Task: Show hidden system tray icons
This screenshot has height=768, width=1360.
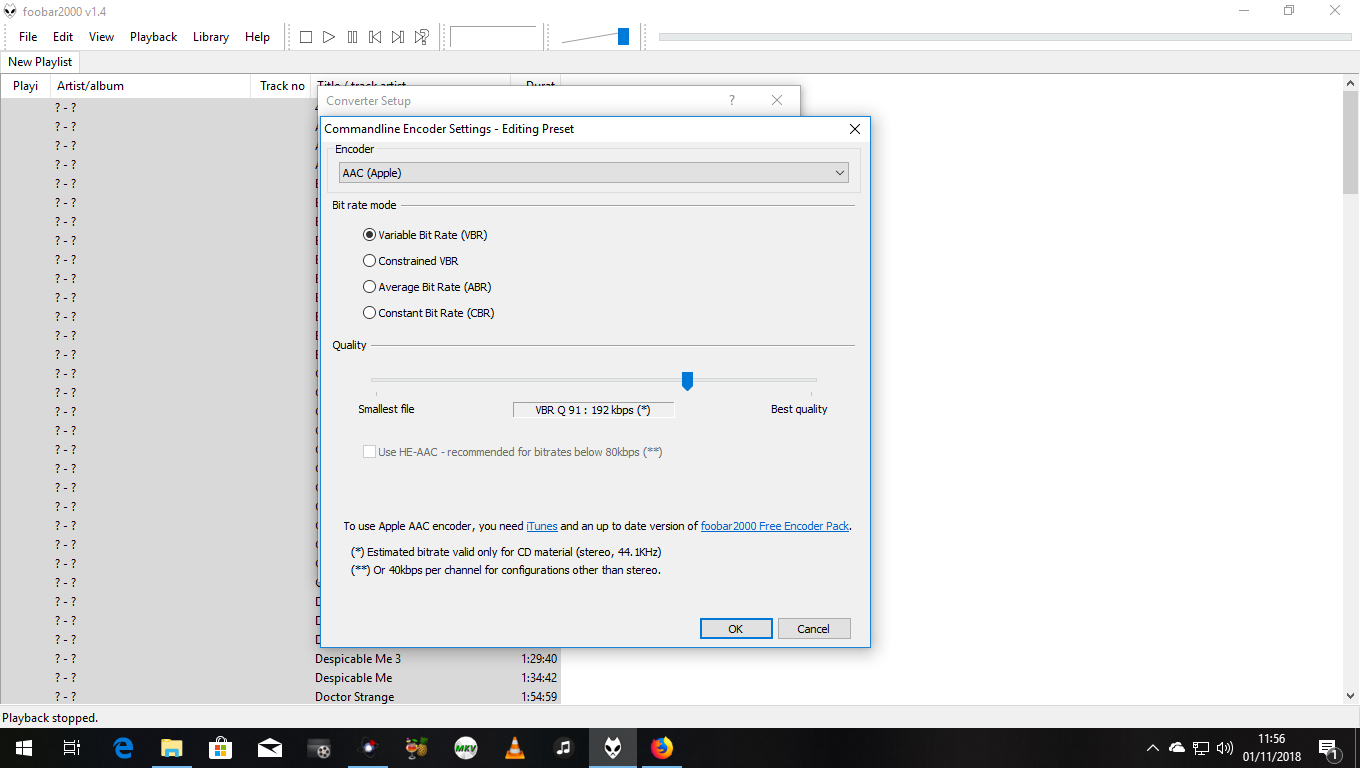Action: tap(1153, 747)
